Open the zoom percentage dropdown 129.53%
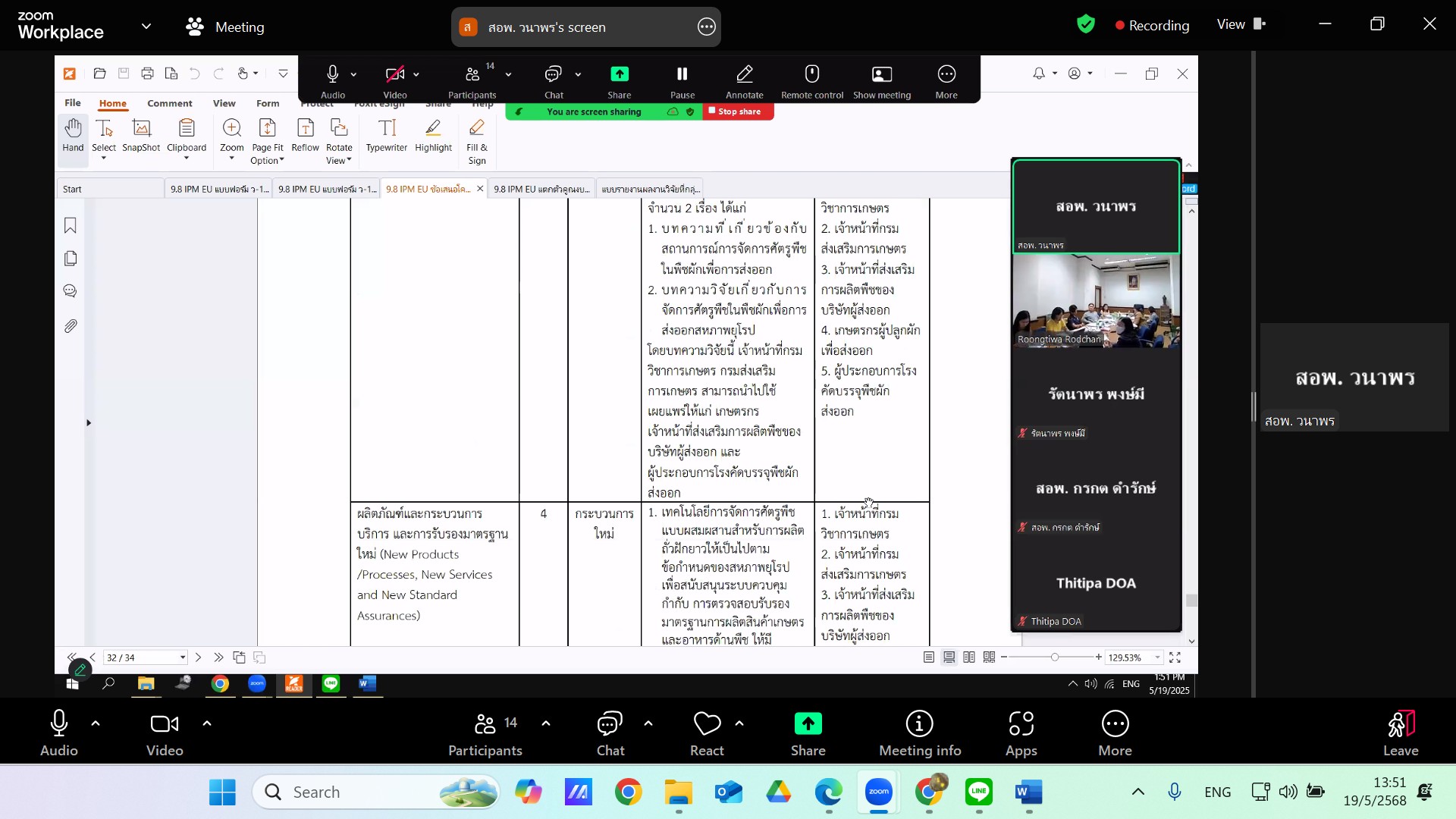1456x819 pixels. (1157, 657)
